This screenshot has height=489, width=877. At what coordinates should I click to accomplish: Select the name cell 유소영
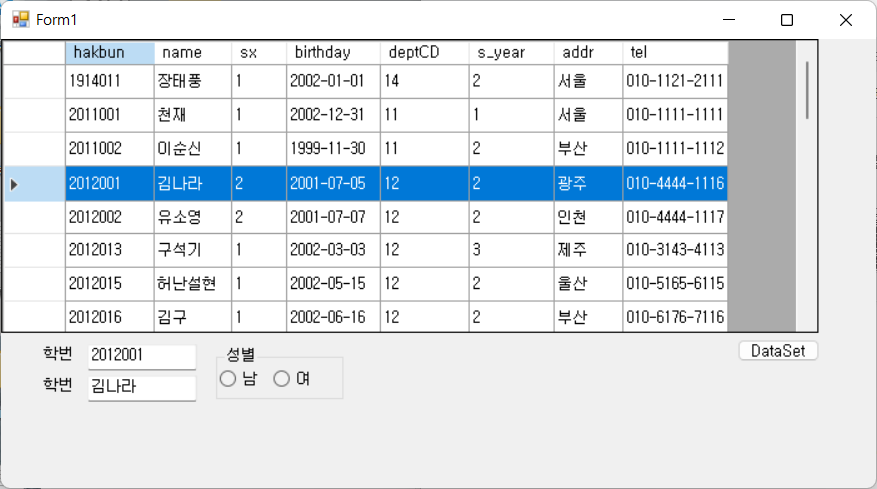coord(193,217)
